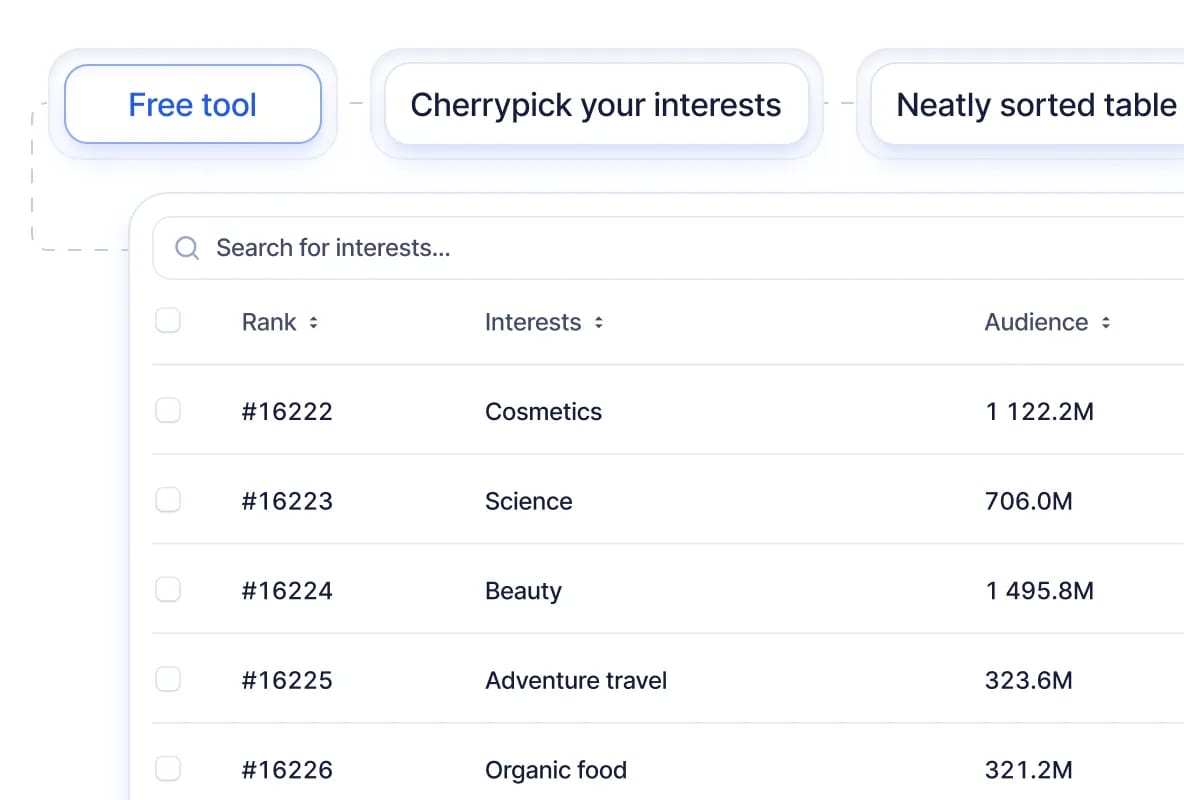Screen dimensions: 1184x800
Task: Check the Cosmetics row checkbox
Action: click(x=168, y=411)
